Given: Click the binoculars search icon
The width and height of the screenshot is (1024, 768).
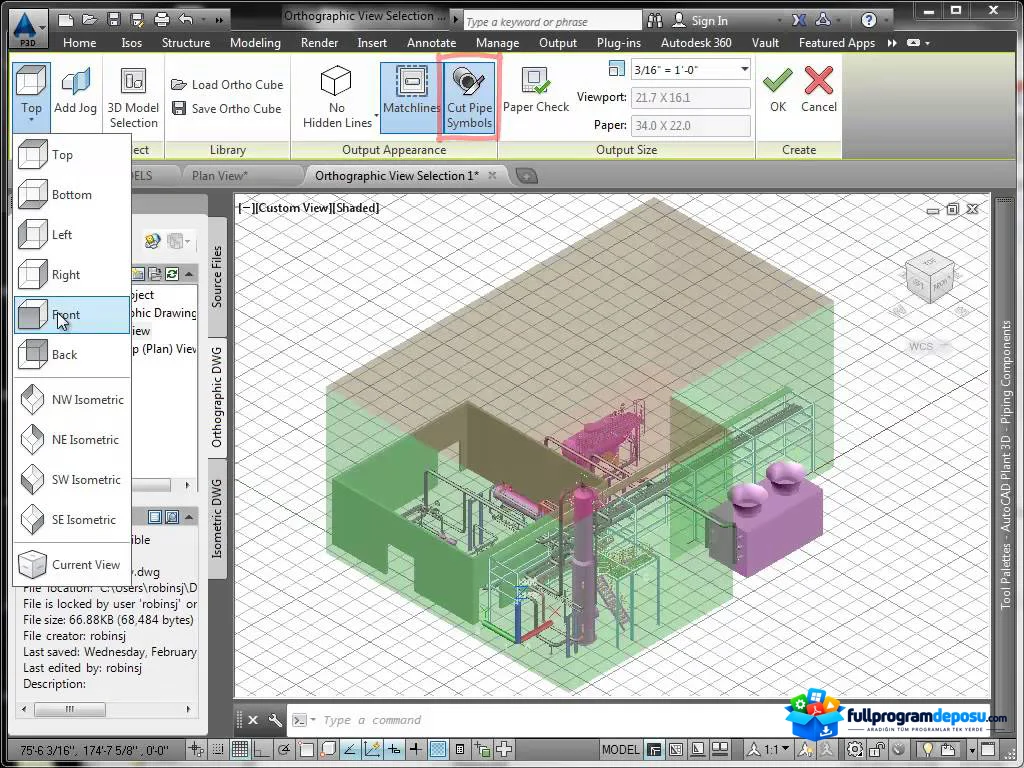Looking at the screenshot, I should click(654, 21).
